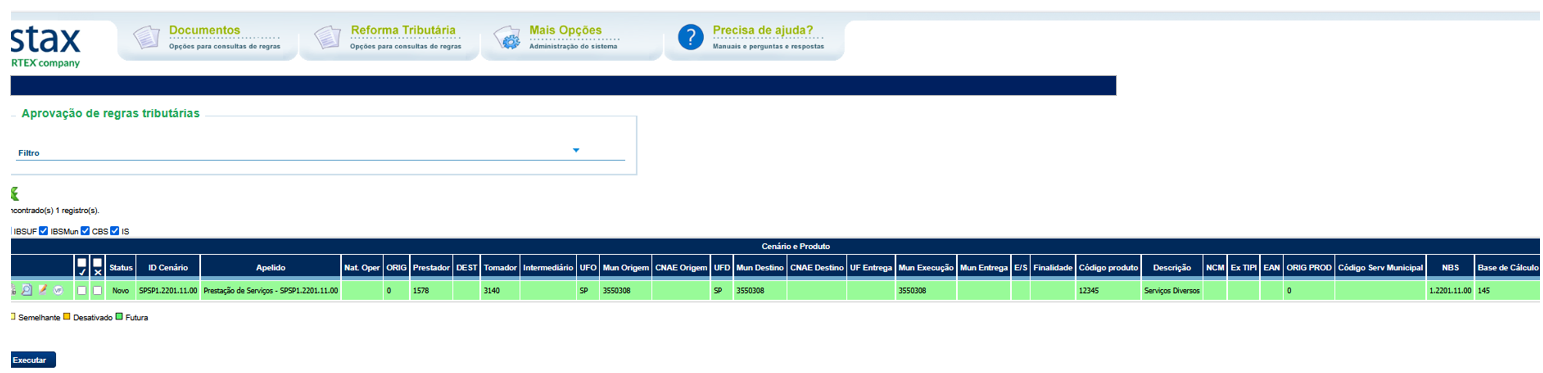1543x373 pixels.
Task: Tick the reject checkbox in the Novo row
Action: [98, 290]
